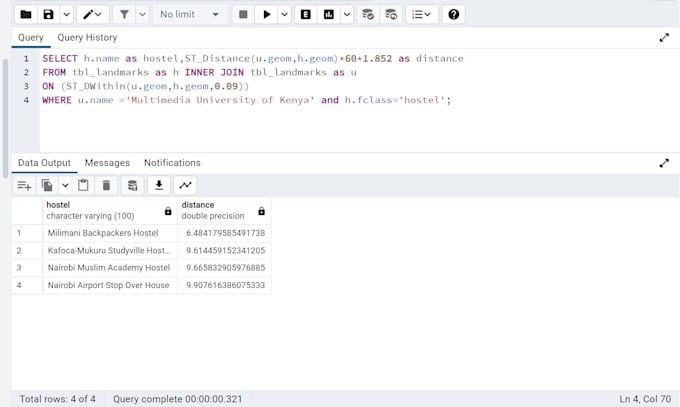This screenshot has height=407, width=680.
Task: Save data changes to database
Action: click(132, 186)
